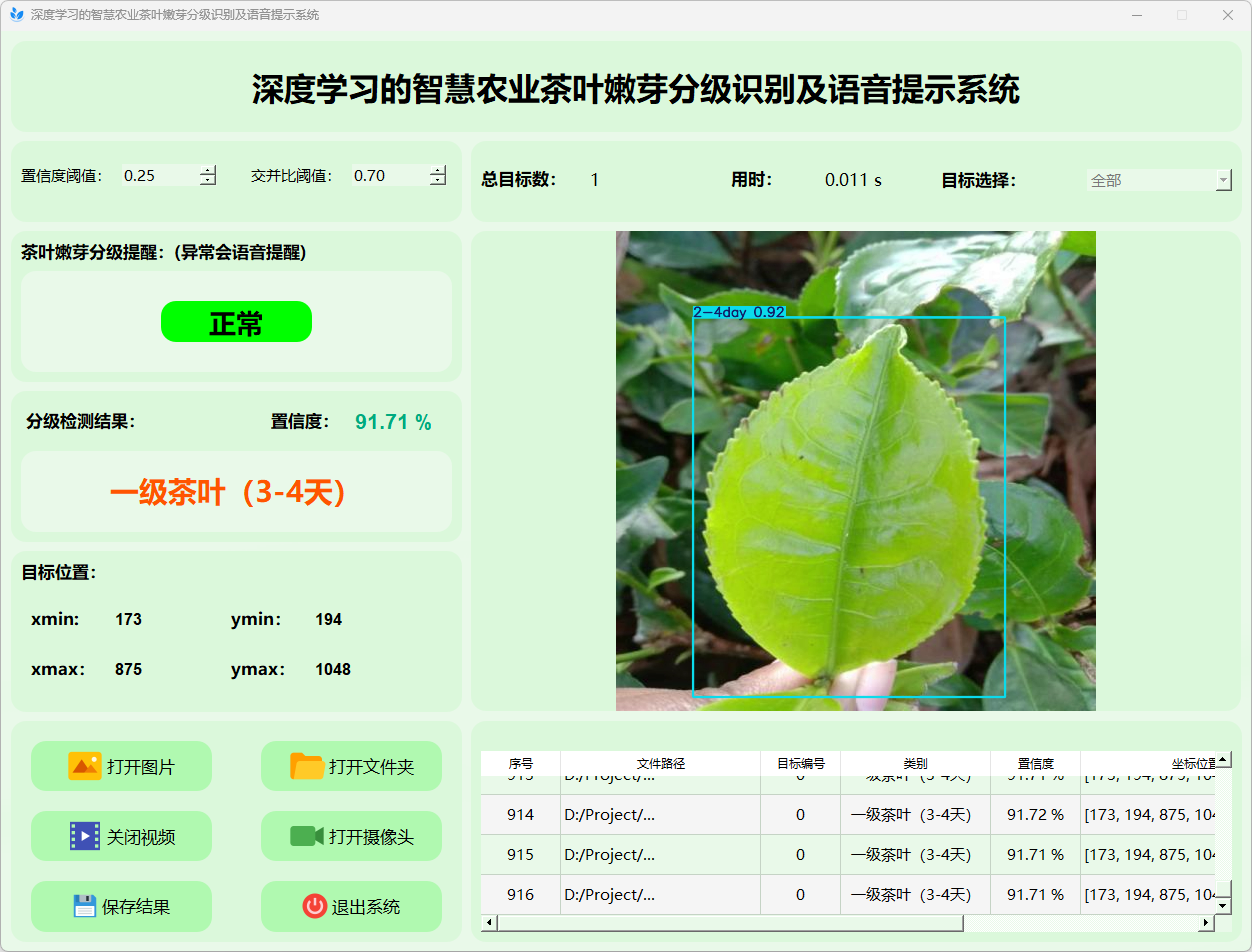1252x952 pixels.
Task: Click the picture icon on 打开图片
Action: (x=84, y=766)
